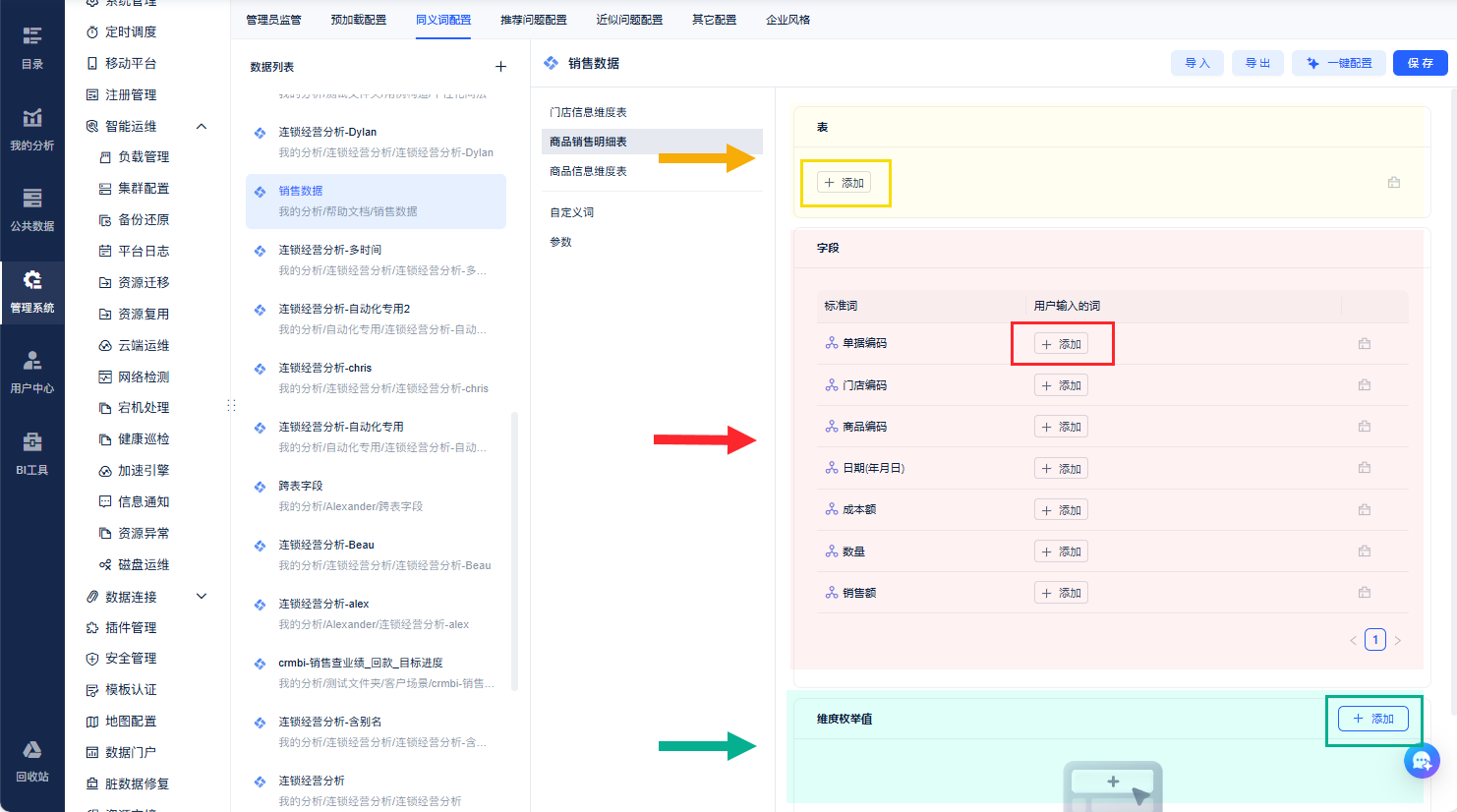Click 添加 for the 门店编码 field
1457x812 pixels.
click(1062, 385)
